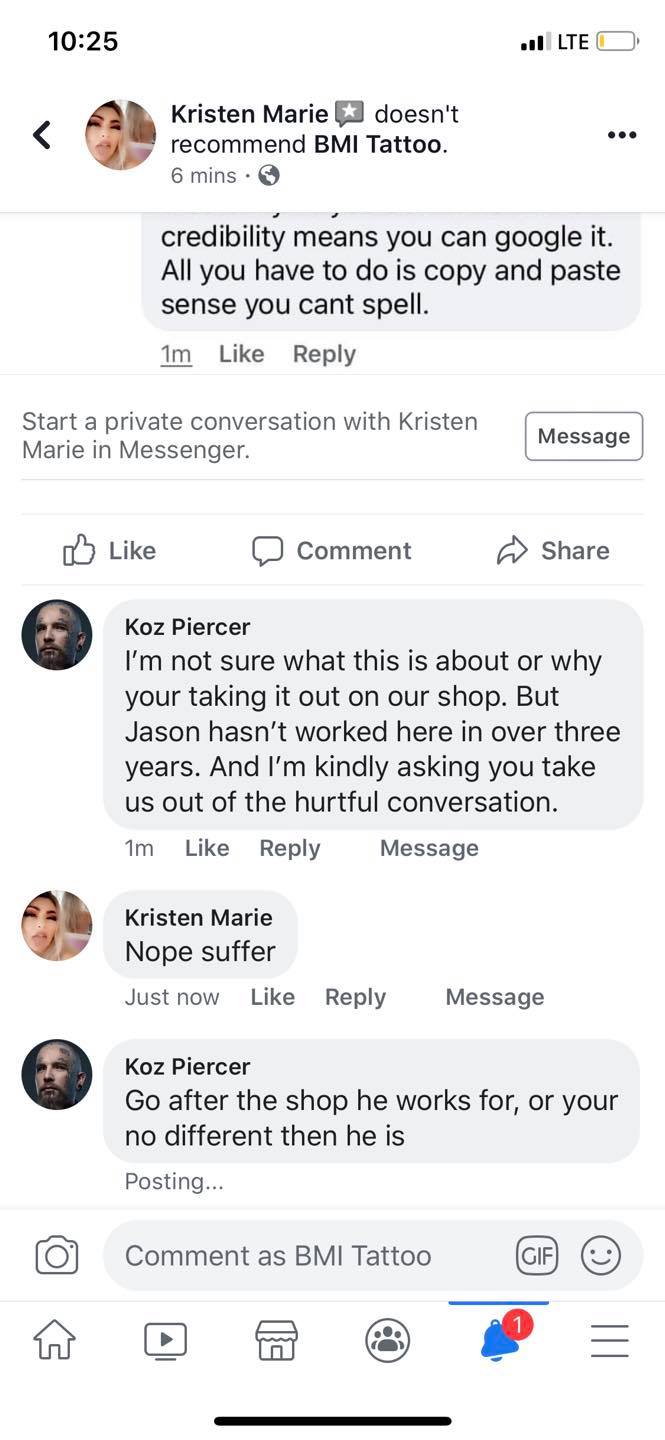The image size is (665, 1440).
Task: Open Kristen Marie's header profile picture
Action: click(x=121, y=135)
